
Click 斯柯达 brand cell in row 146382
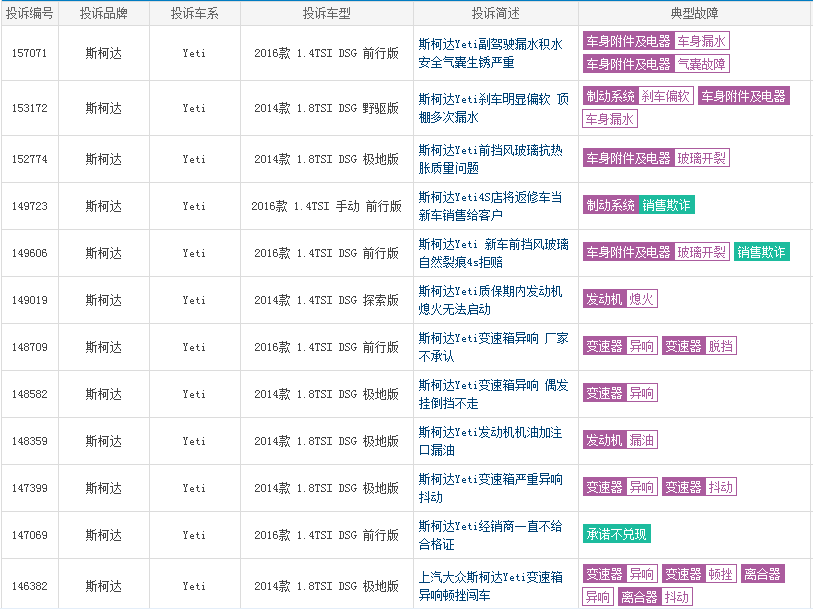104,586
